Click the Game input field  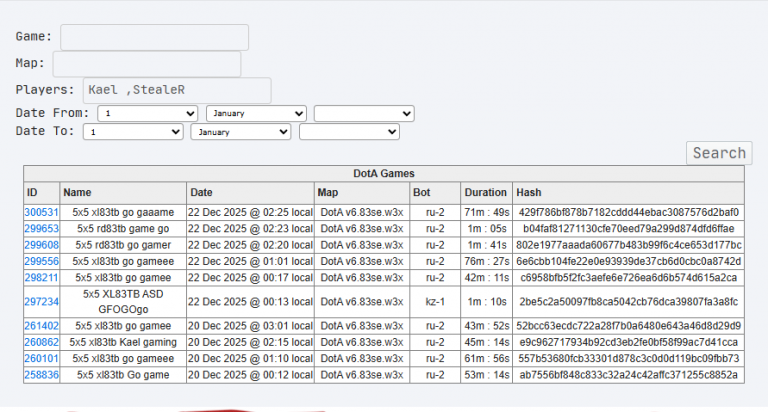pyautogui.click(x=154, y=37)
